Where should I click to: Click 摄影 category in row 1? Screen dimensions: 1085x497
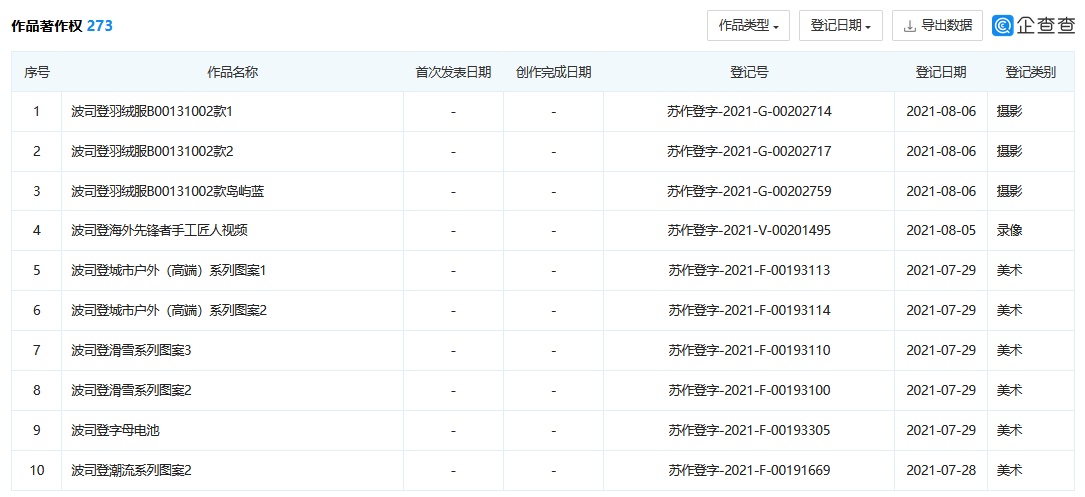(x=1009, y=111)
